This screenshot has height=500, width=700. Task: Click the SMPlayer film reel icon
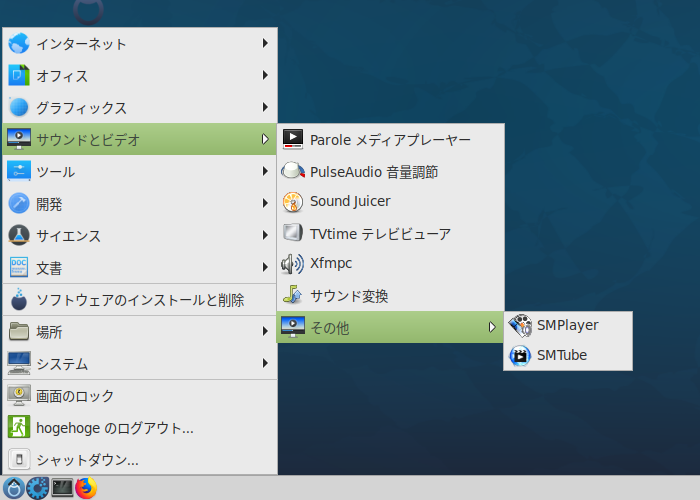tap(520, 325)
